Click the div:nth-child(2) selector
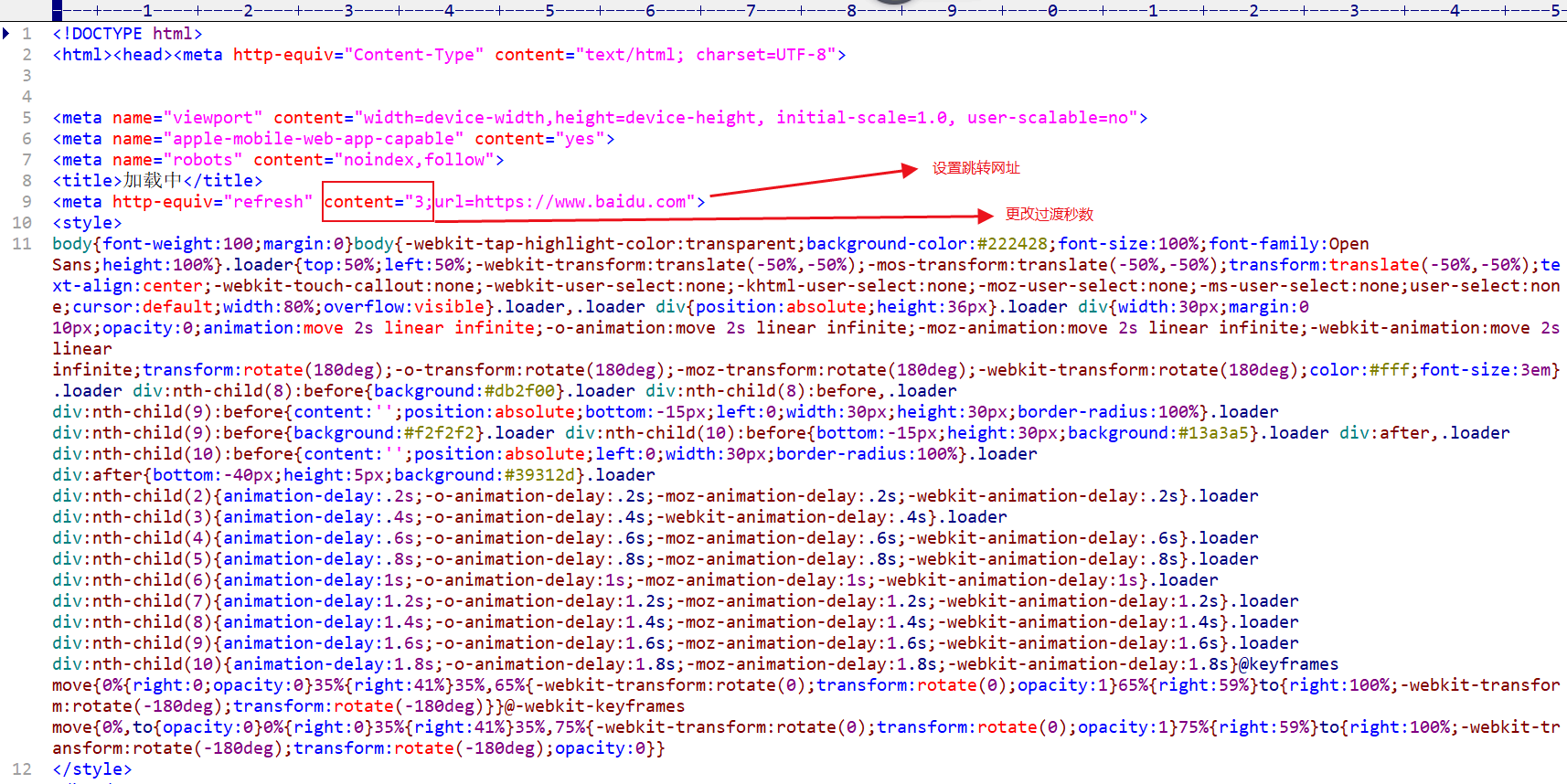The image size is (1567, 784). (133, 496)
